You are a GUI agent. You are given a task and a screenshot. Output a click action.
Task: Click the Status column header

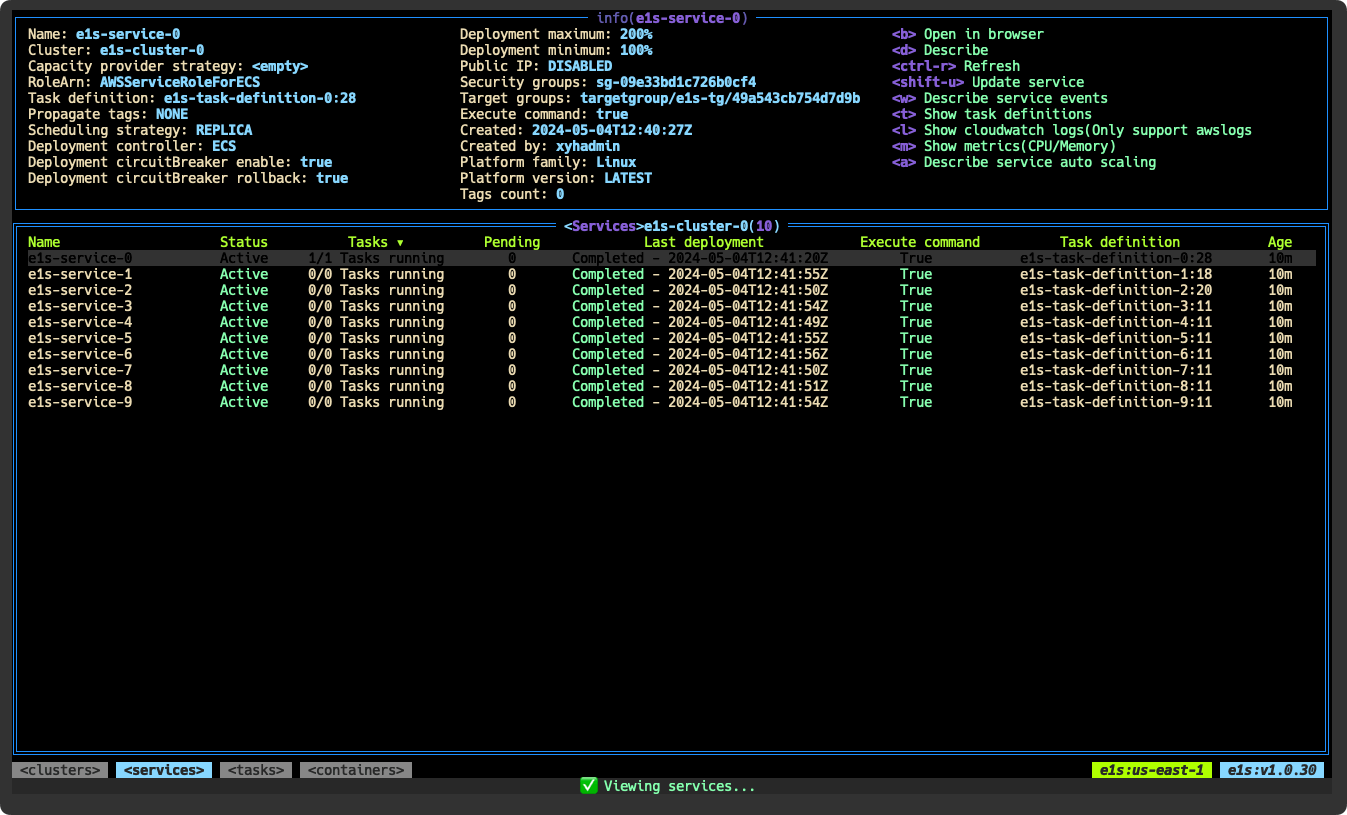(x=244, y=242)
